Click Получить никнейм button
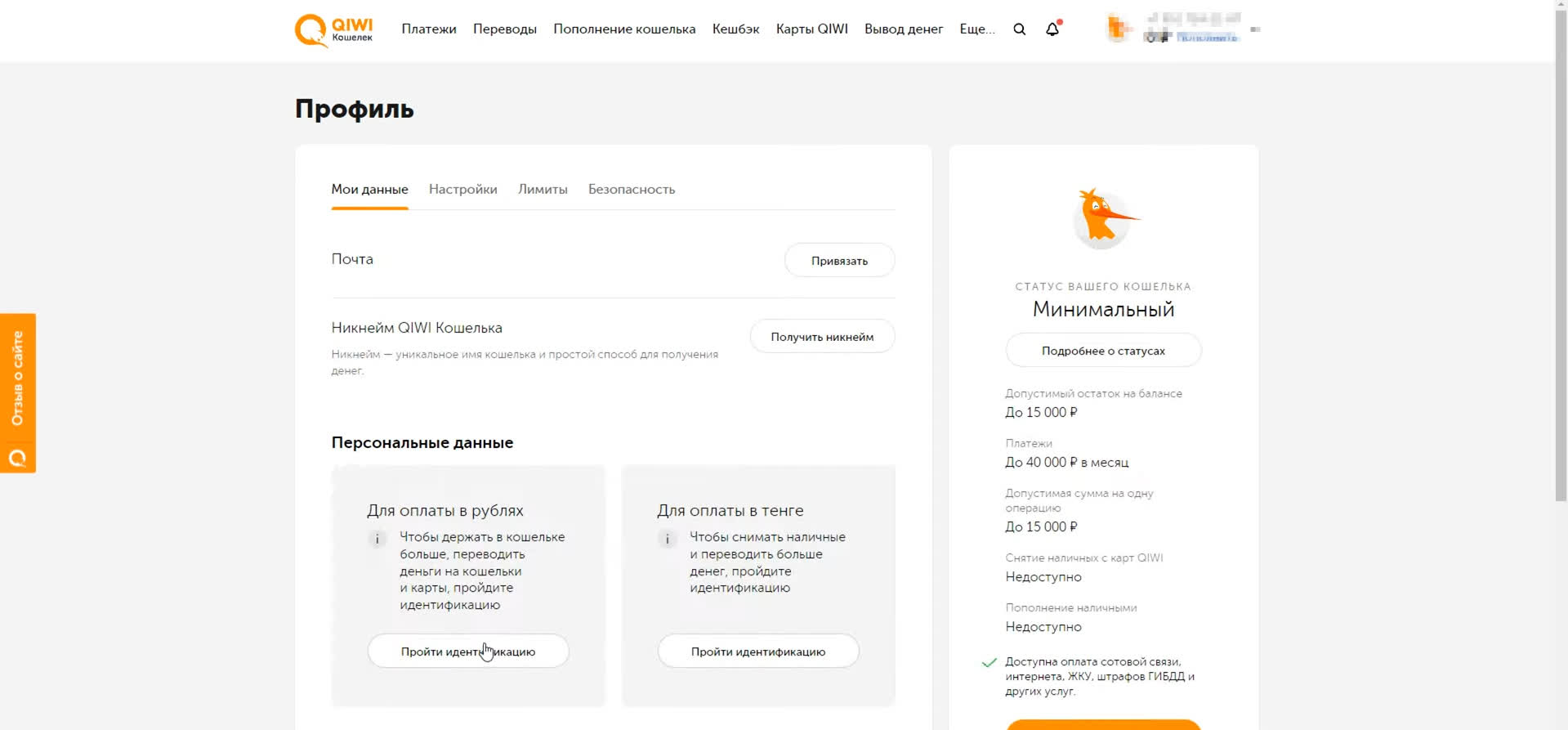 pyautogui.click(x=822, y=337)
